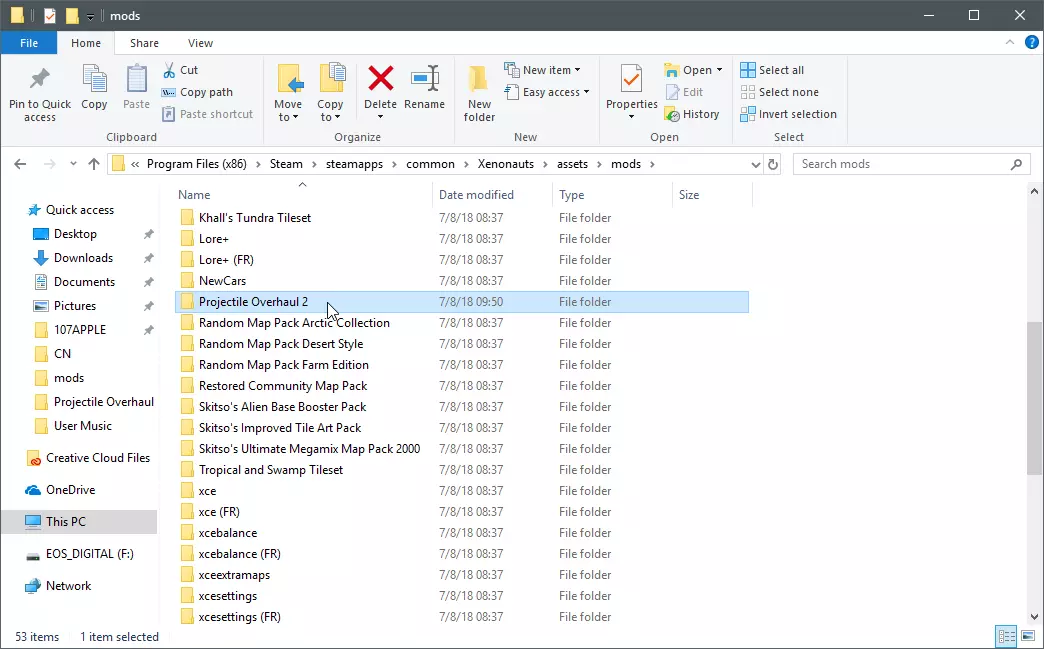This screenshot has width=1044, height=649.
Task: Refresh the mods folder view
Action: 772,164
